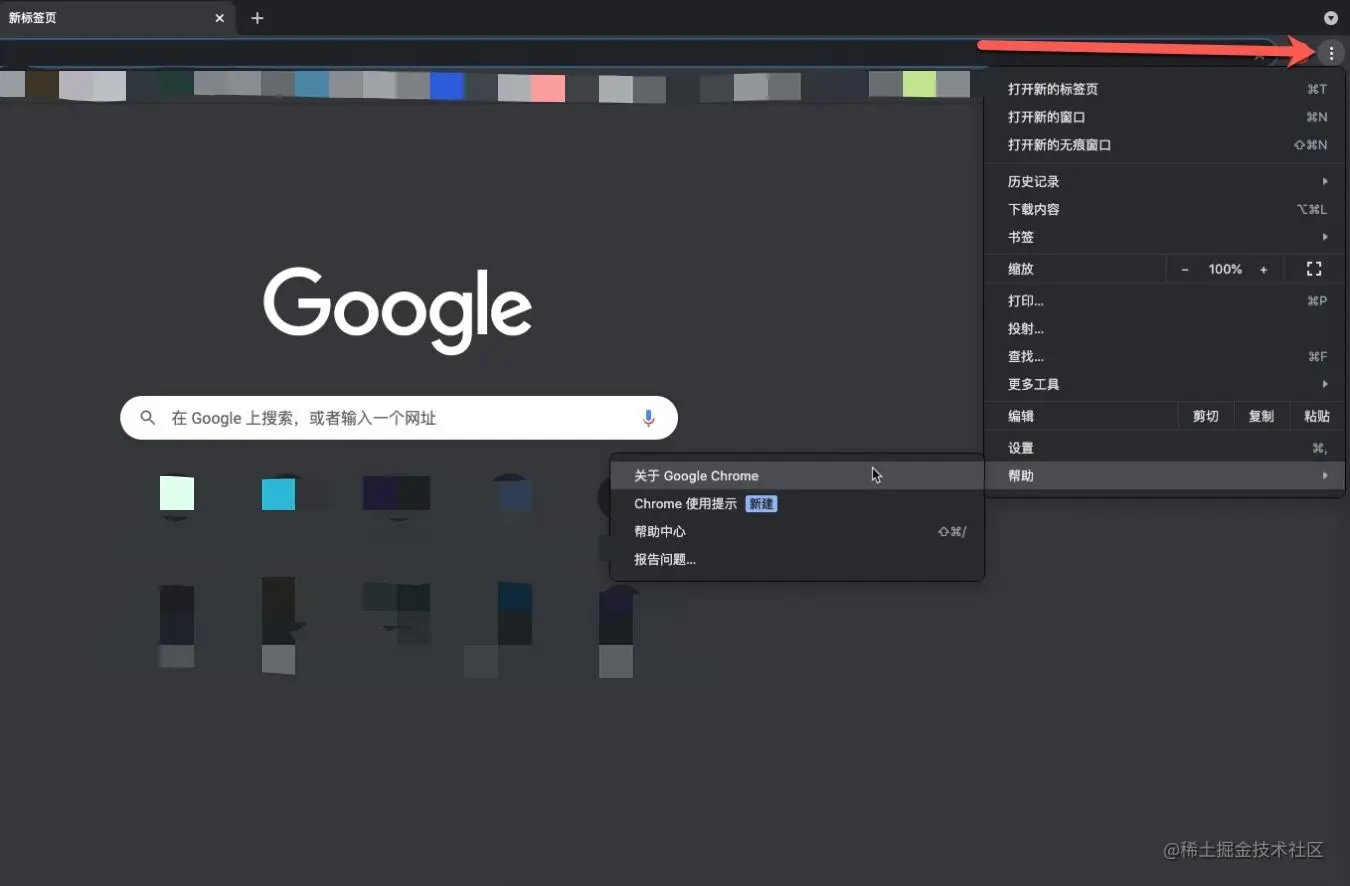1350x886 pixels.
Task: Choose 报告问题... in the submenu
Action: tap(797, 560)
